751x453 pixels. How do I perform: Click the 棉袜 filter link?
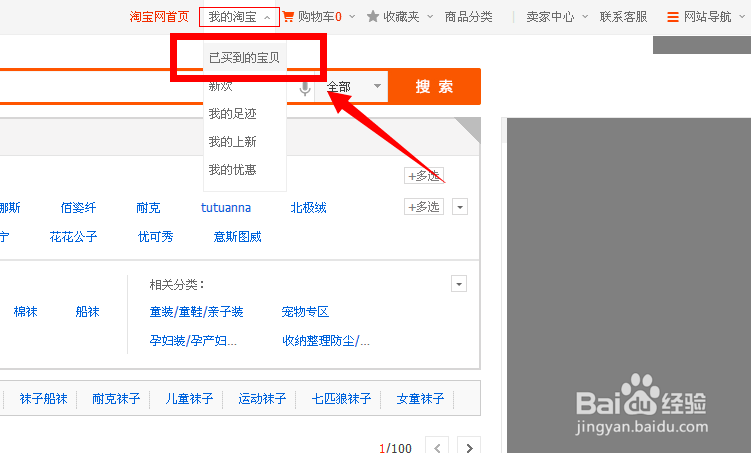point(25,312)
